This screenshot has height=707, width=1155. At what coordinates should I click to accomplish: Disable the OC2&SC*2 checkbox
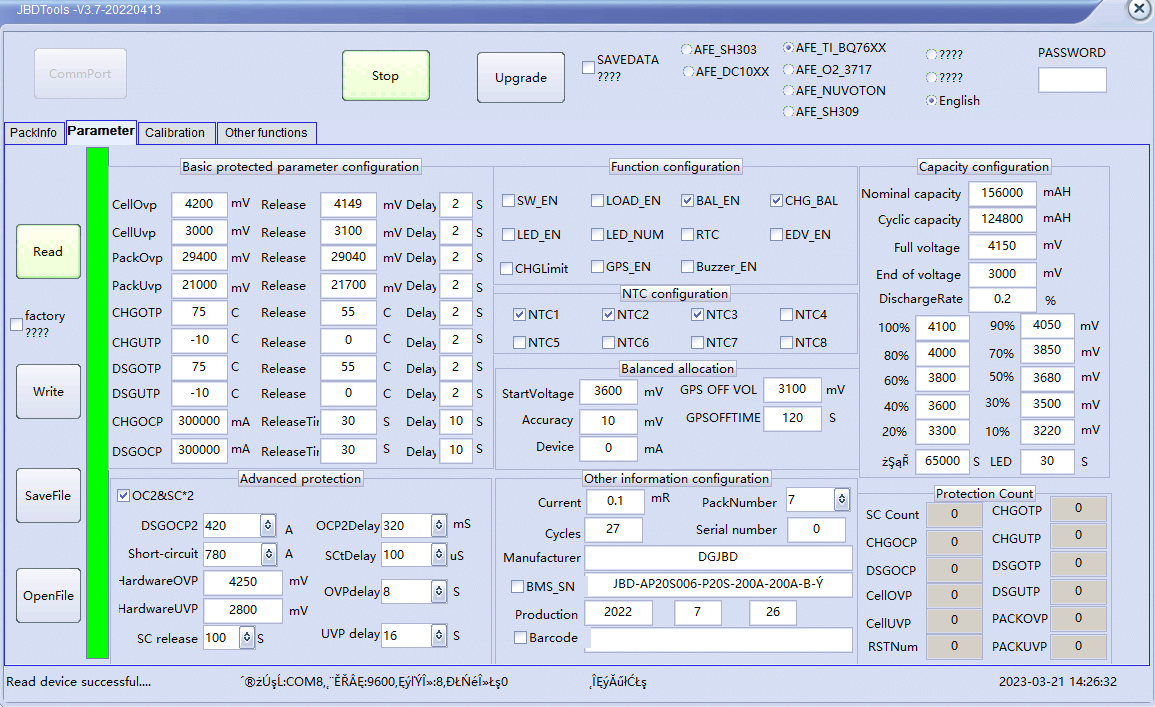click(124, 495)
